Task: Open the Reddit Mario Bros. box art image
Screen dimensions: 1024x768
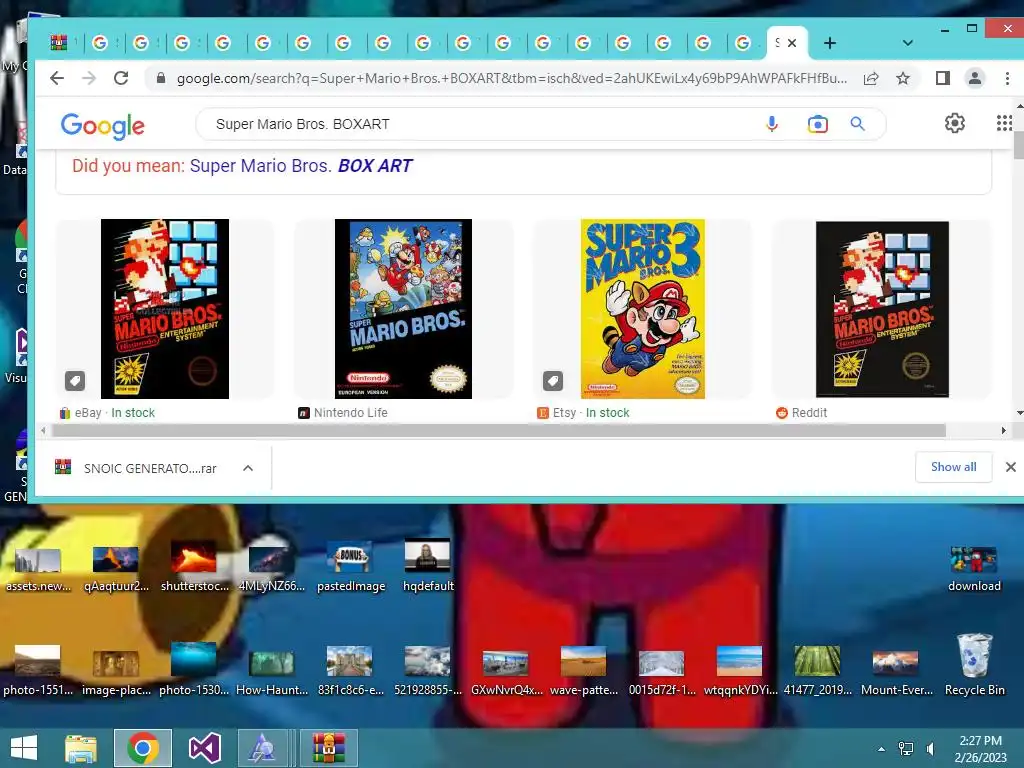Action: (882, 309)
